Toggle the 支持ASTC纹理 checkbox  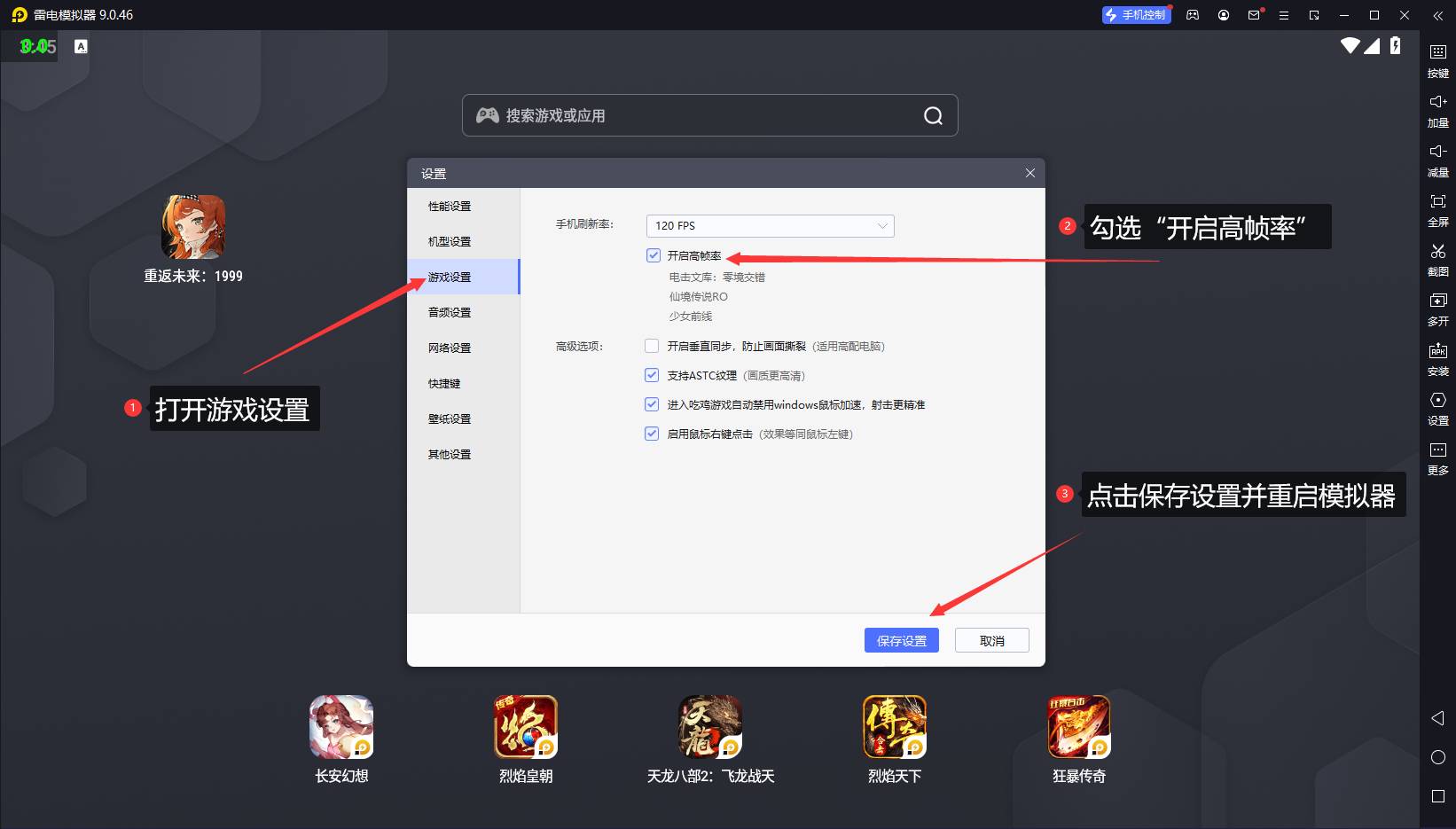pyautogui.click(x=652, y=375)
